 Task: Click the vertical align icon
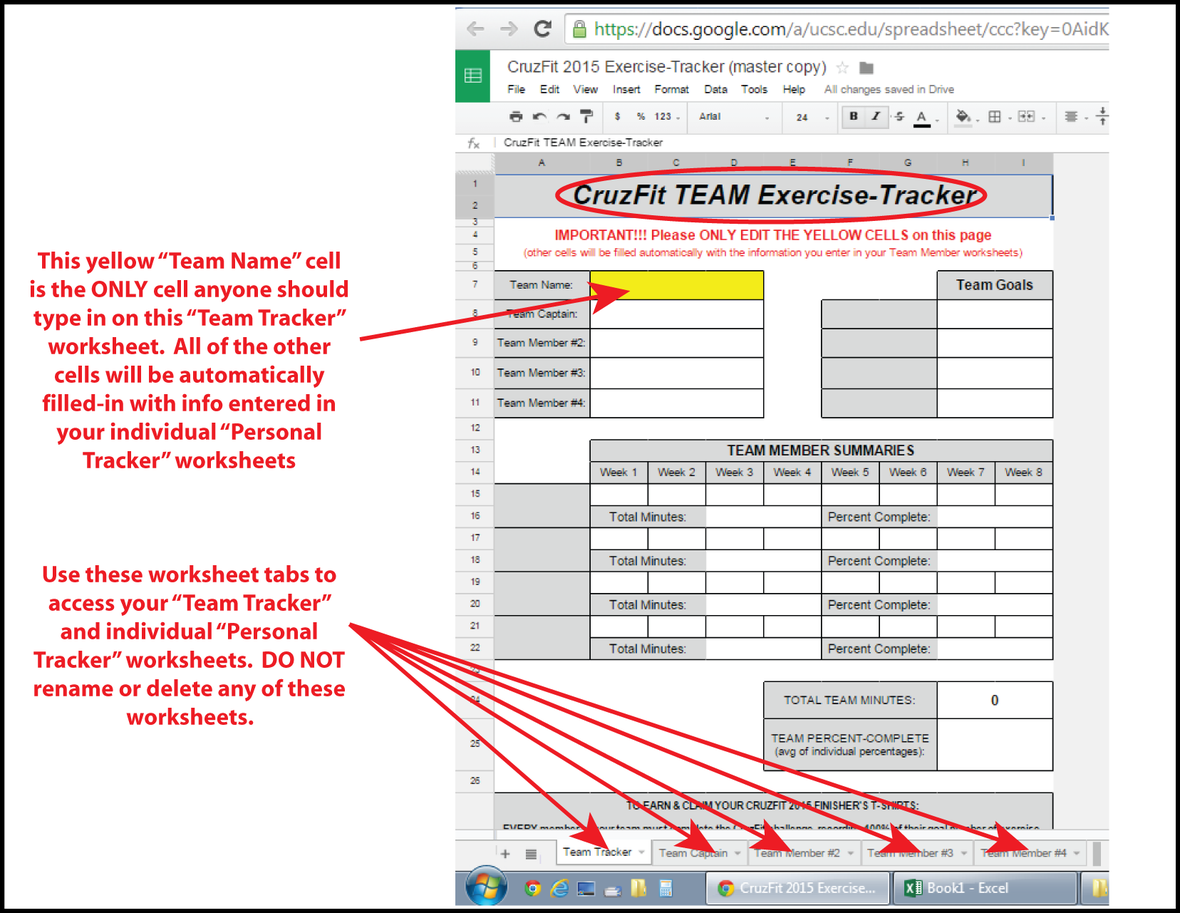tap(1102, 117)
